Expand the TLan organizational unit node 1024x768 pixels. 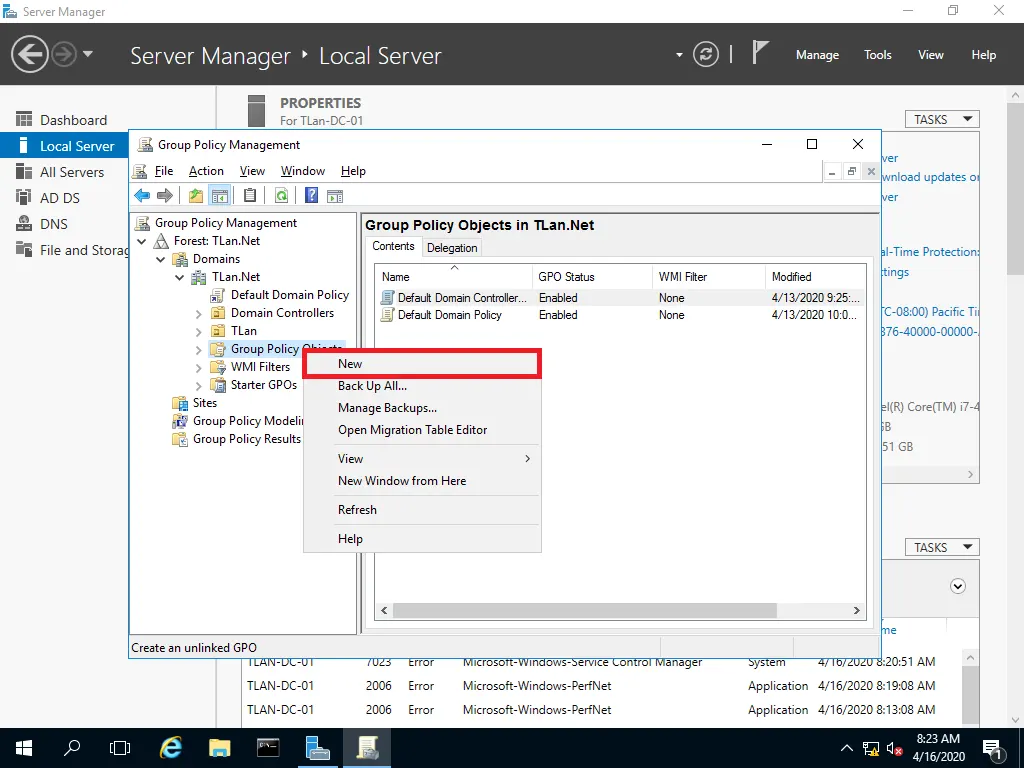pos(199,332)
